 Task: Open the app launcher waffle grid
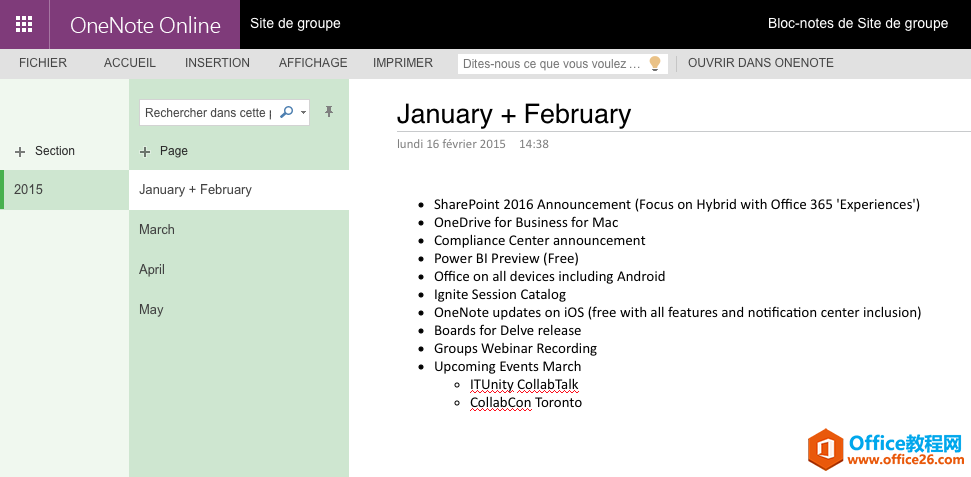tap(24, 24)
